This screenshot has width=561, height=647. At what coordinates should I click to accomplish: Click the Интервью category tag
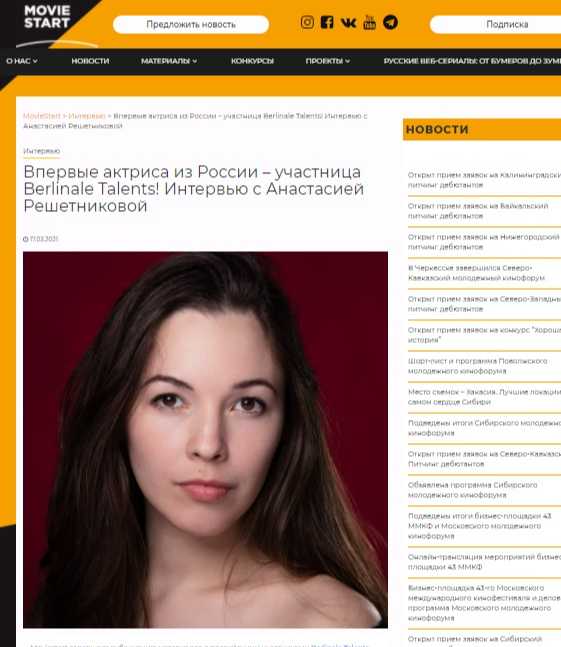pos(42,151)
